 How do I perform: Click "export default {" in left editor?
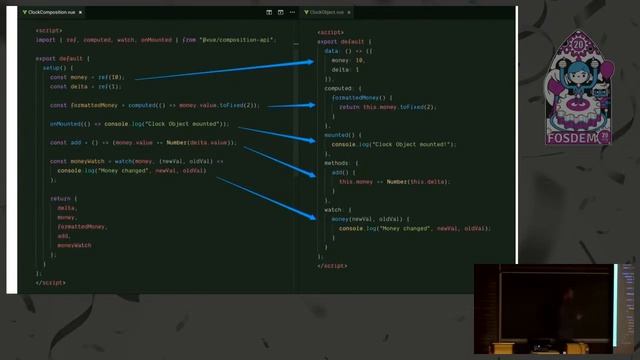click(62, 58)
